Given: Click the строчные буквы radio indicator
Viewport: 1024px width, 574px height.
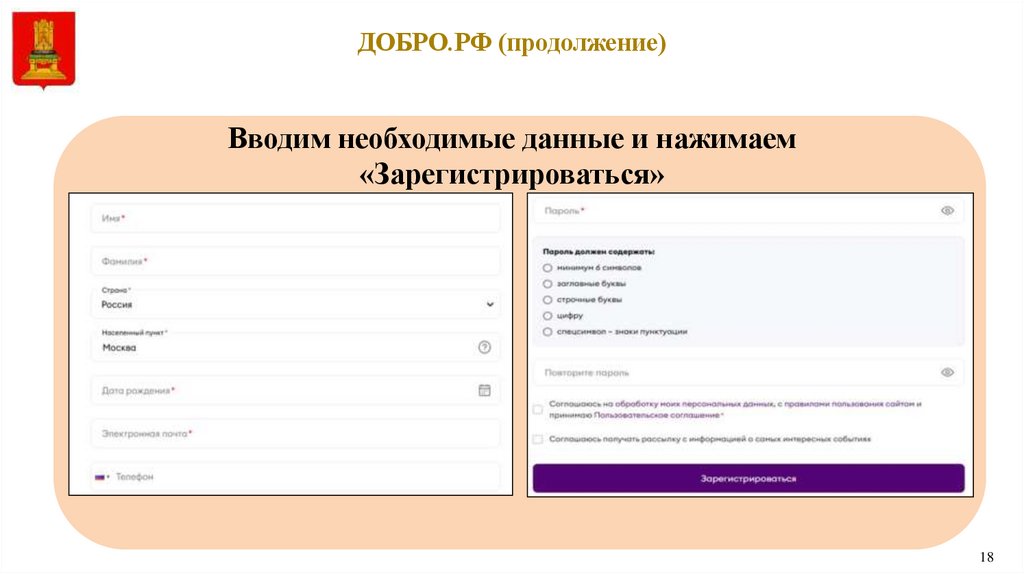Looking at the screenshot, I should [x=547, y=300].
